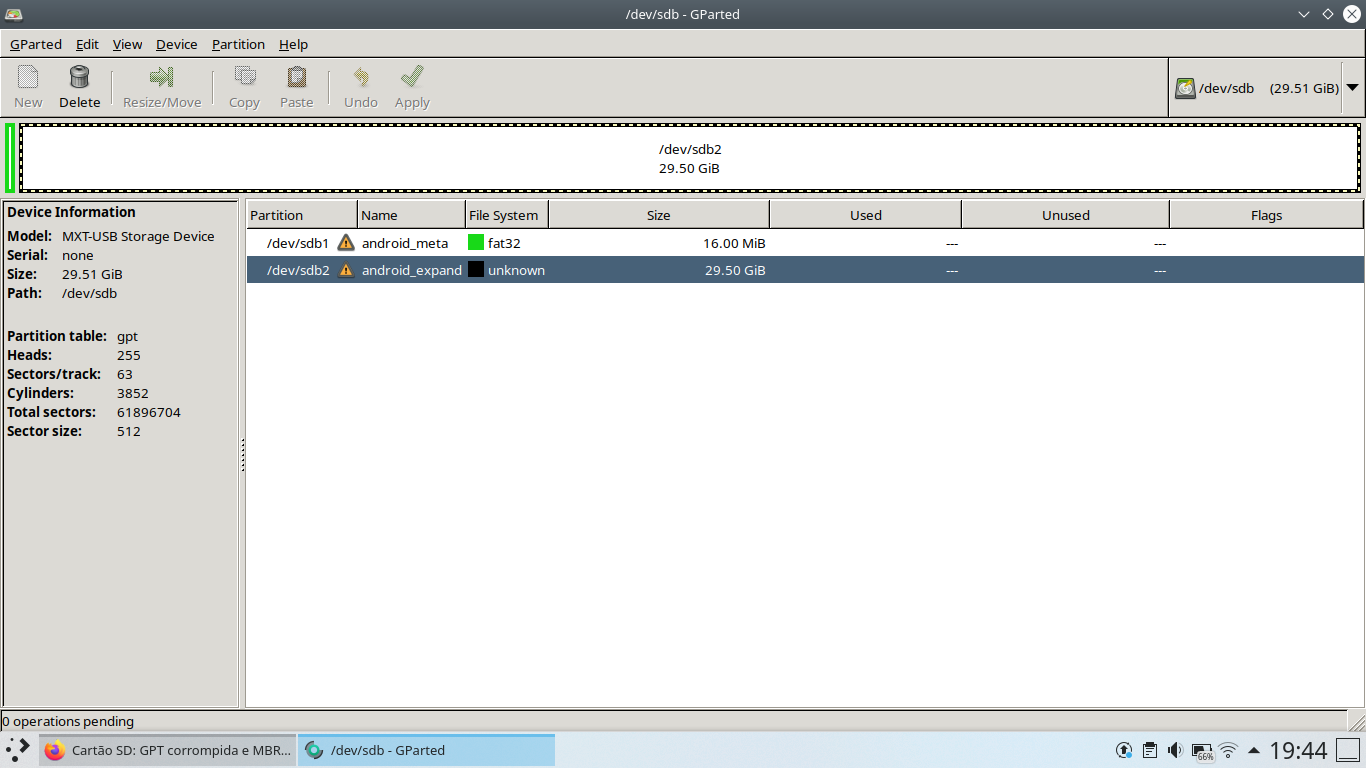
Task: Open the Help menu
Action: tap(293, 44)
